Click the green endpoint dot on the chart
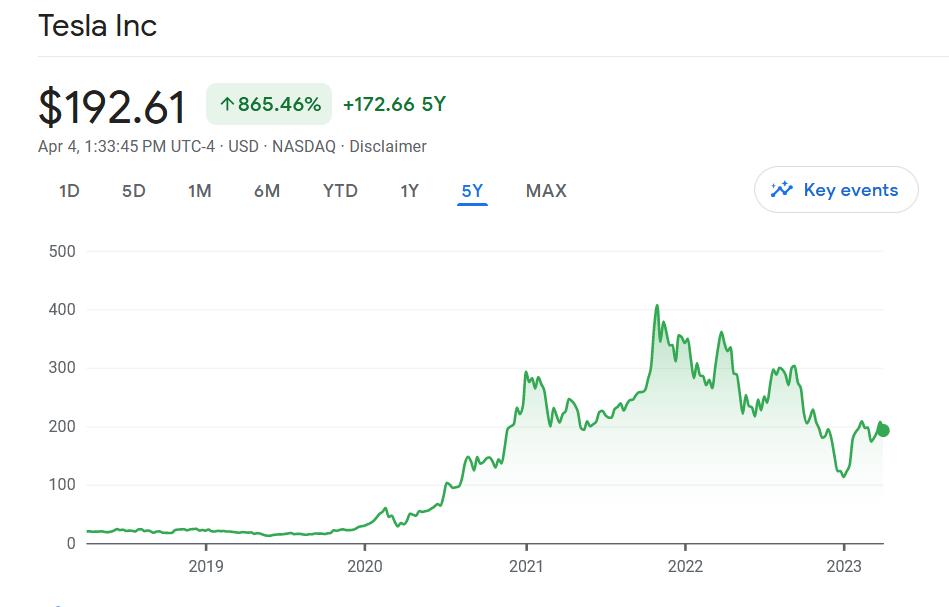949x607 pixels. (x=882, y=431)
